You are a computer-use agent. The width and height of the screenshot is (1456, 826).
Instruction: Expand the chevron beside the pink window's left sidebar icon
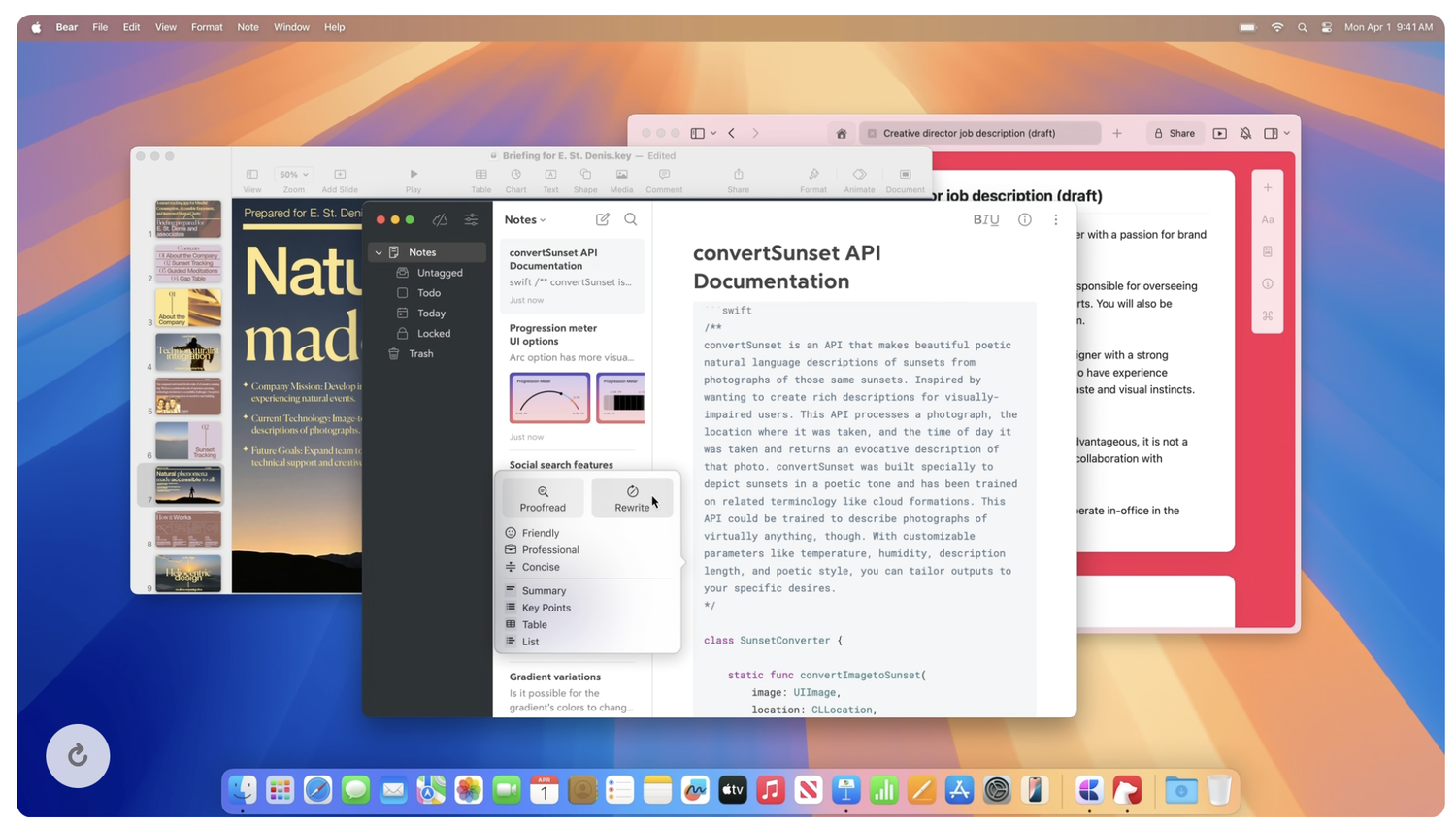pos(713,133)
